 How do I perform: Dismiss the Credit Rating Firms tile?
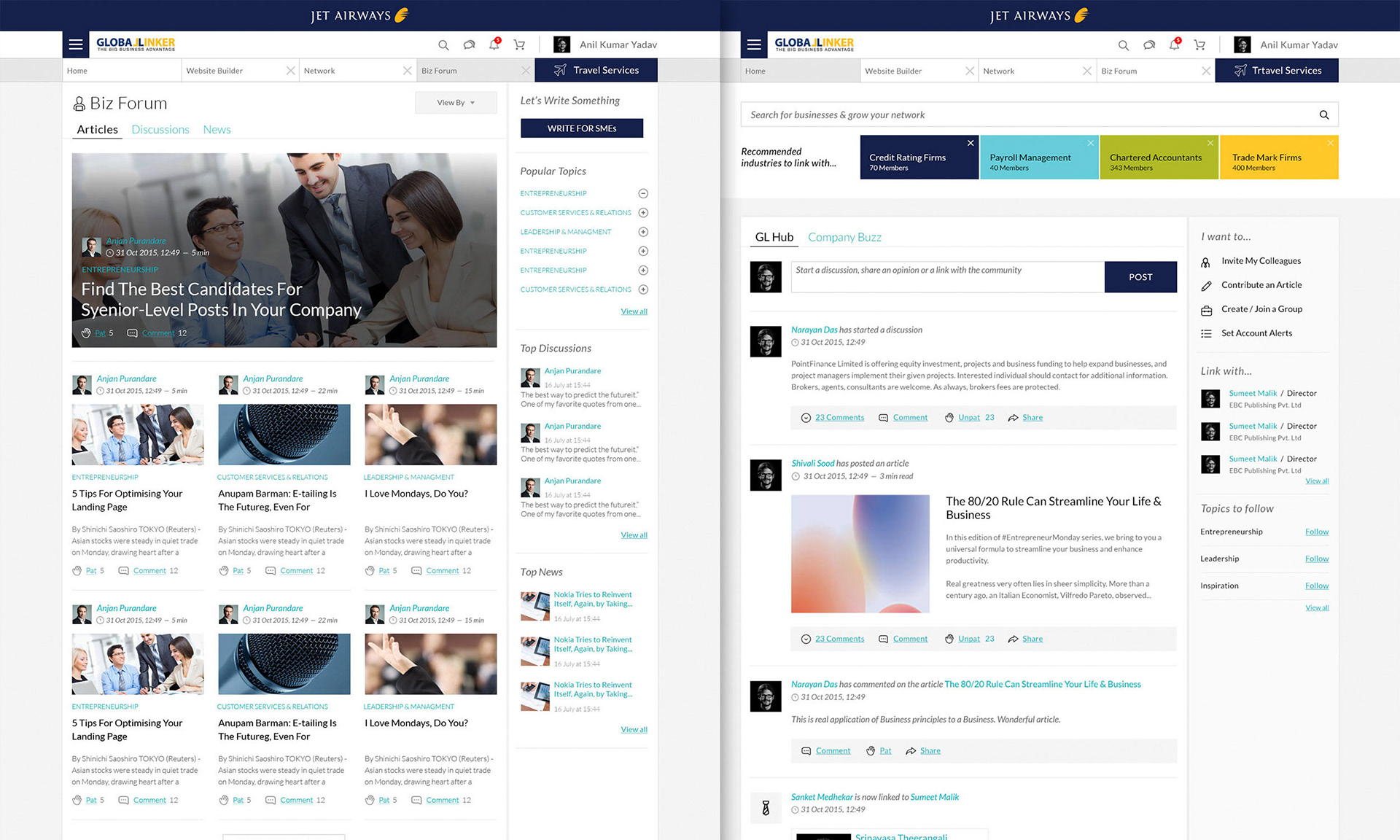coord(971,143)
